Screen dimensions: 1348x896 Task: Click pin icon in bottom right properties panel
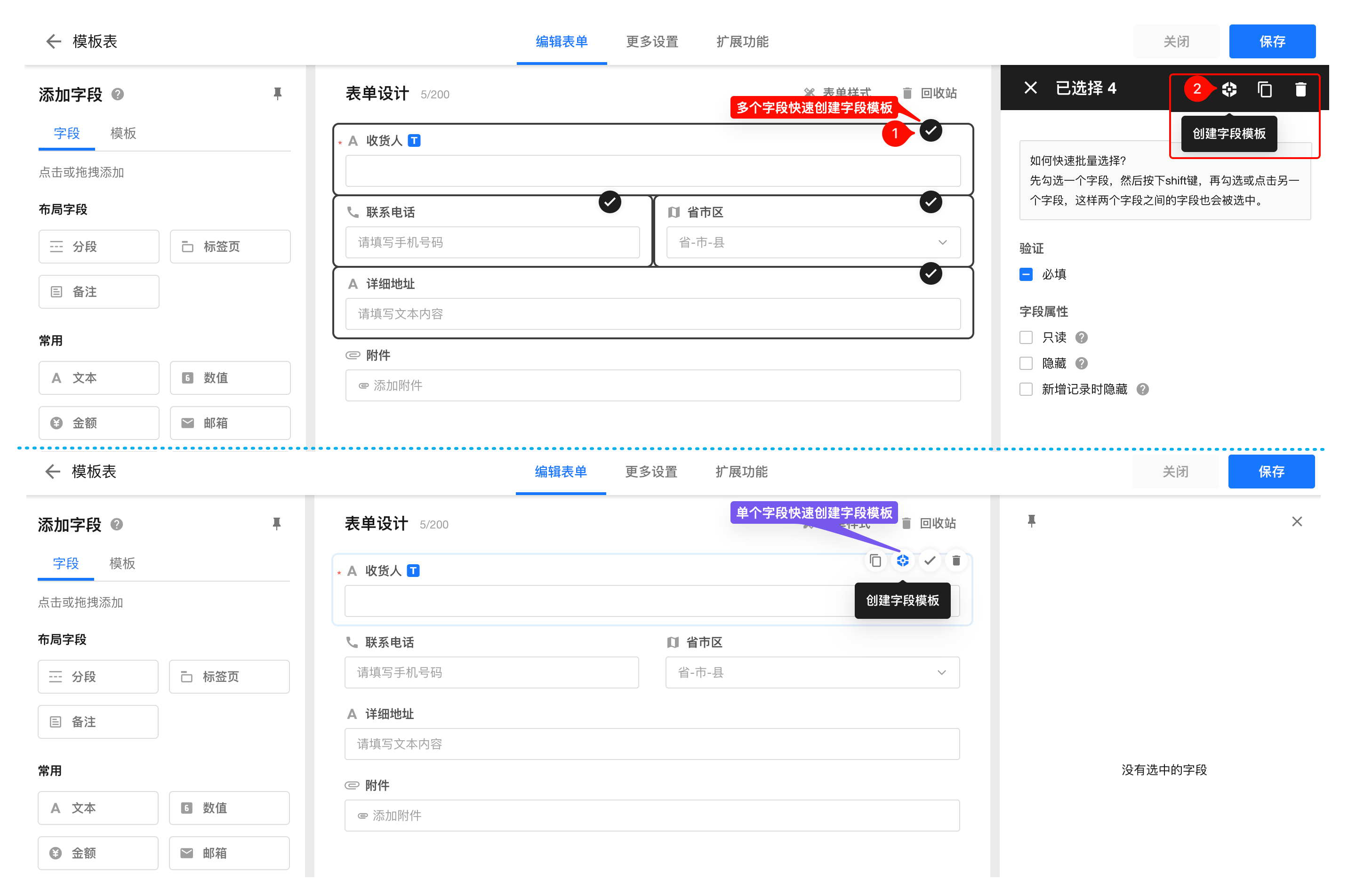click(x=1031, y=521)
